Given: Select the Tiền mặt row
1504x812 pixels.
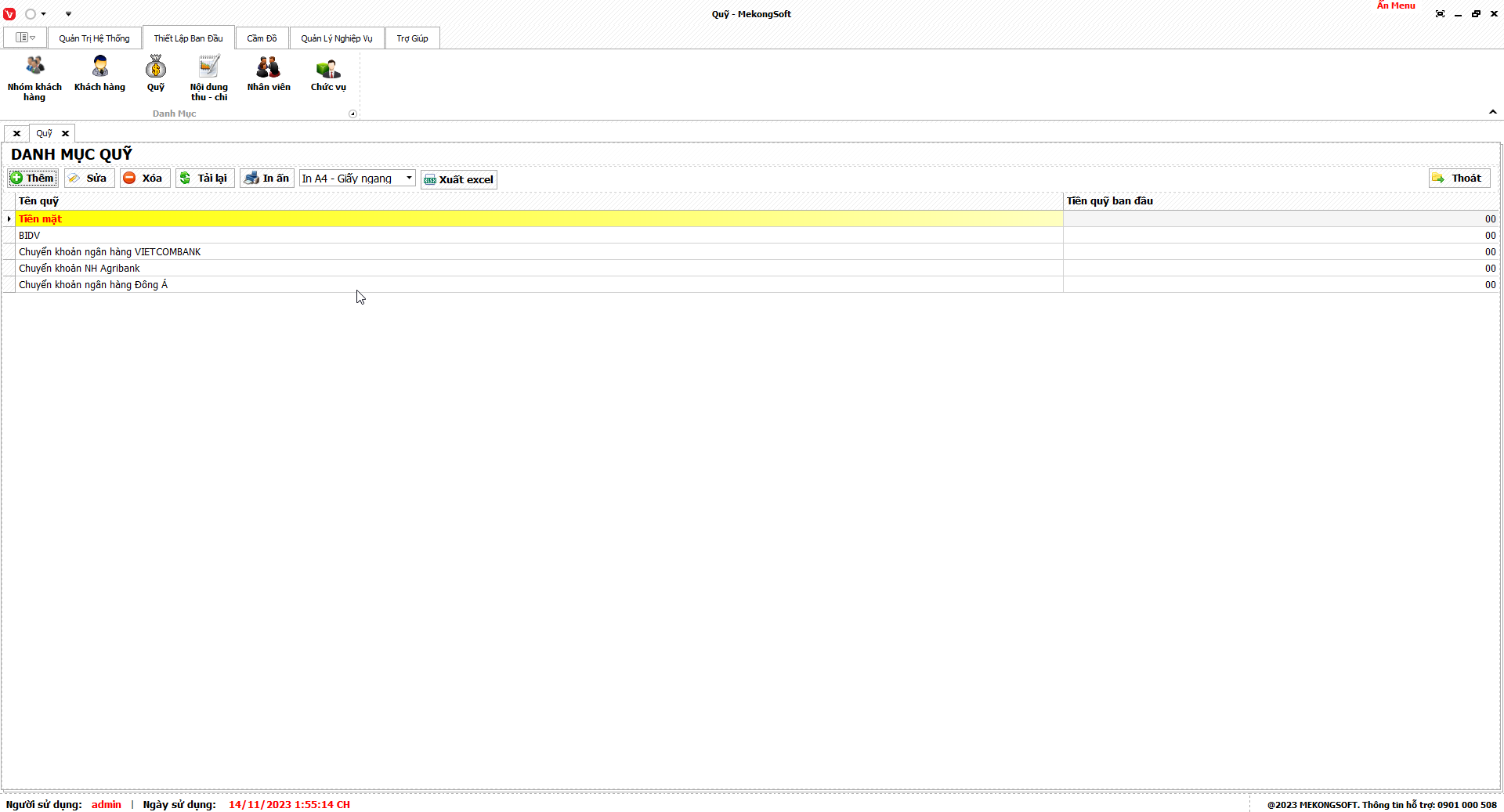Looking at the screenshot, I should (x=752, y=219).
